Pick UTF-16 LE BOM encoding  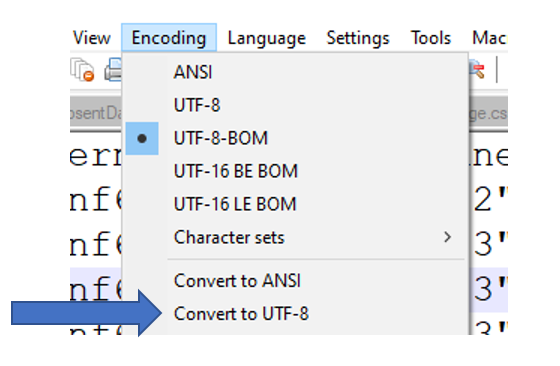point(235,205)
